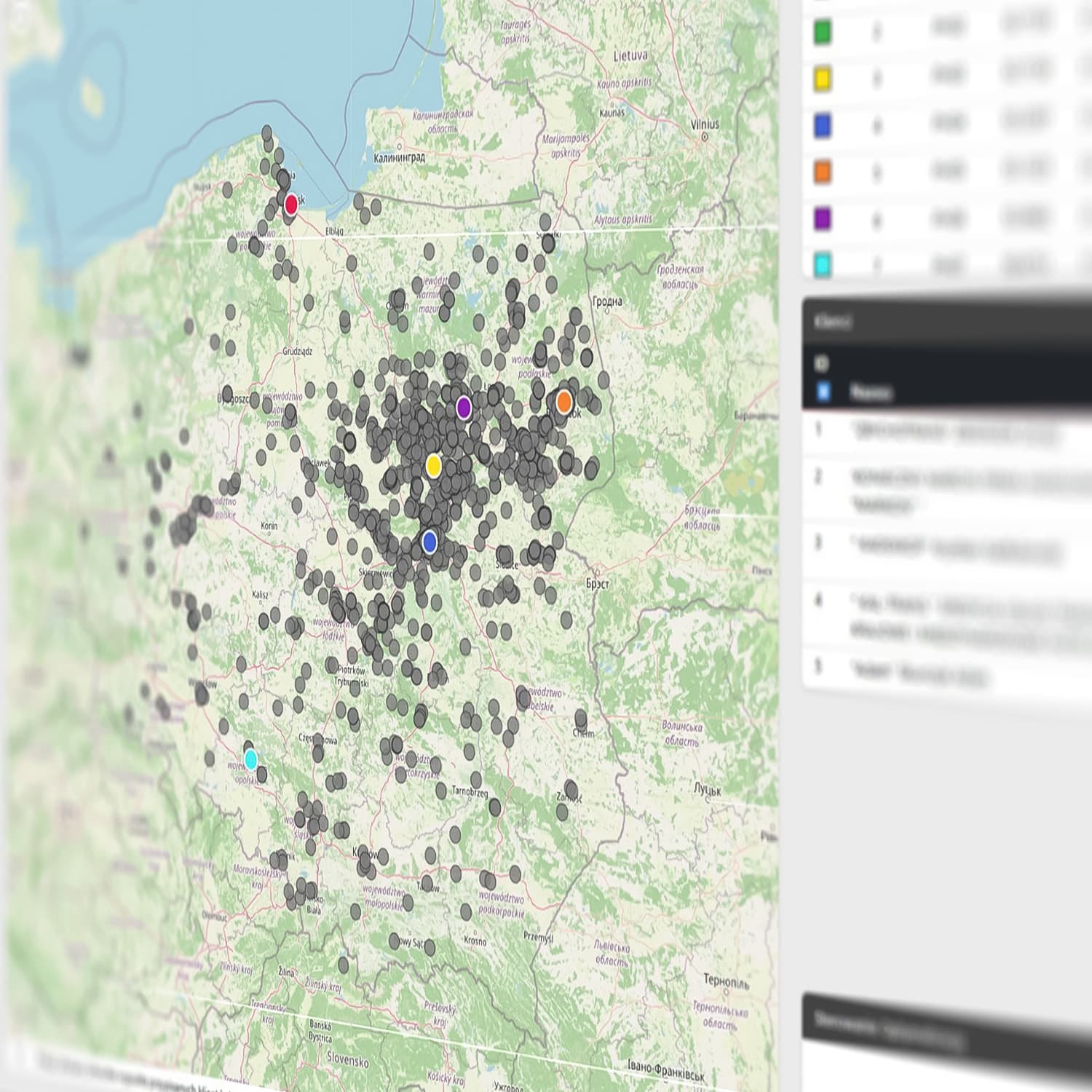Select the purple marker on the map
This screenshot has height=1092, width=1092.
click(x=464, y=408)
